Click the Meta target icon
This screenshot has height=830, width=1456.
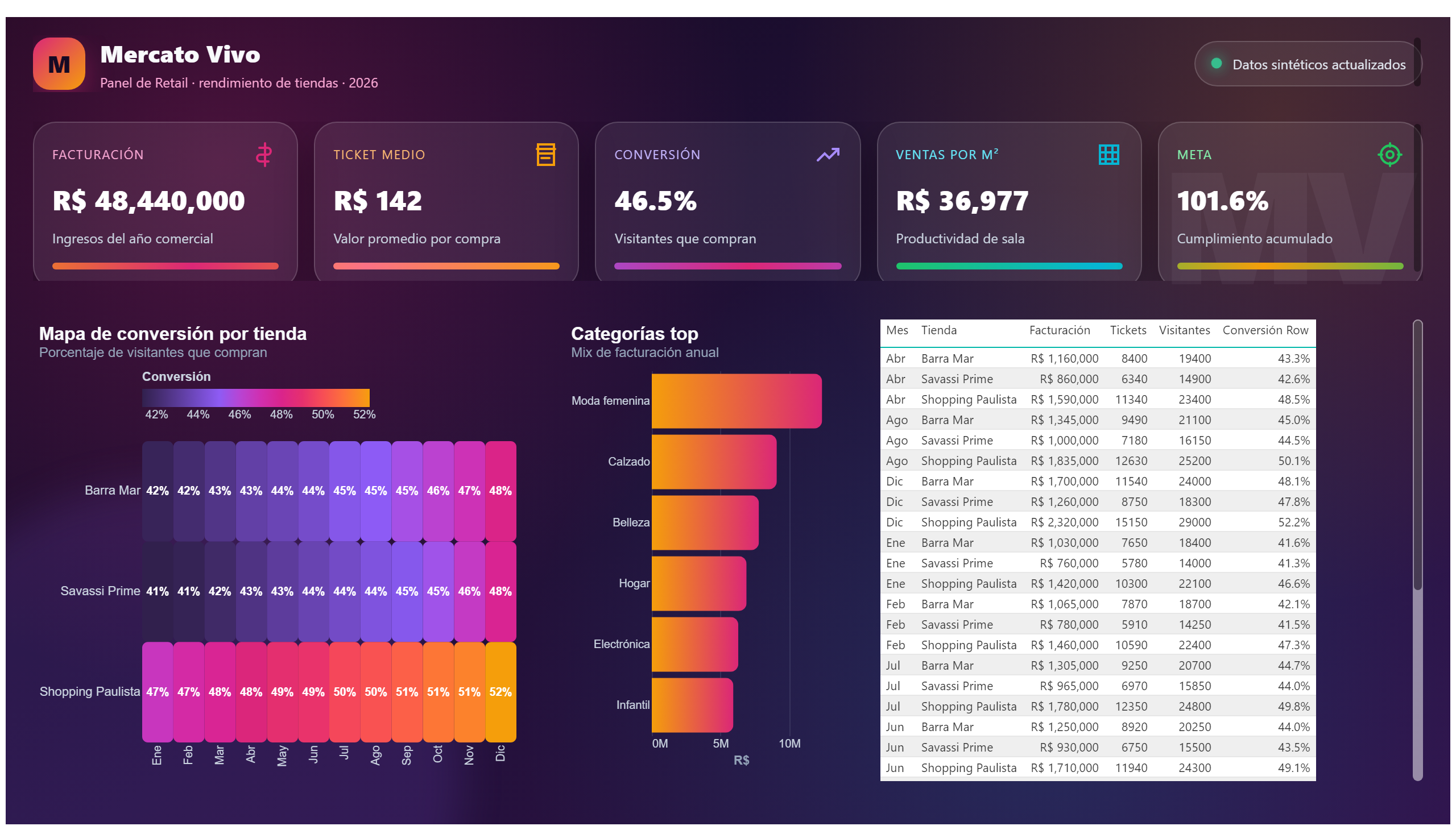tap(1389, 155)
